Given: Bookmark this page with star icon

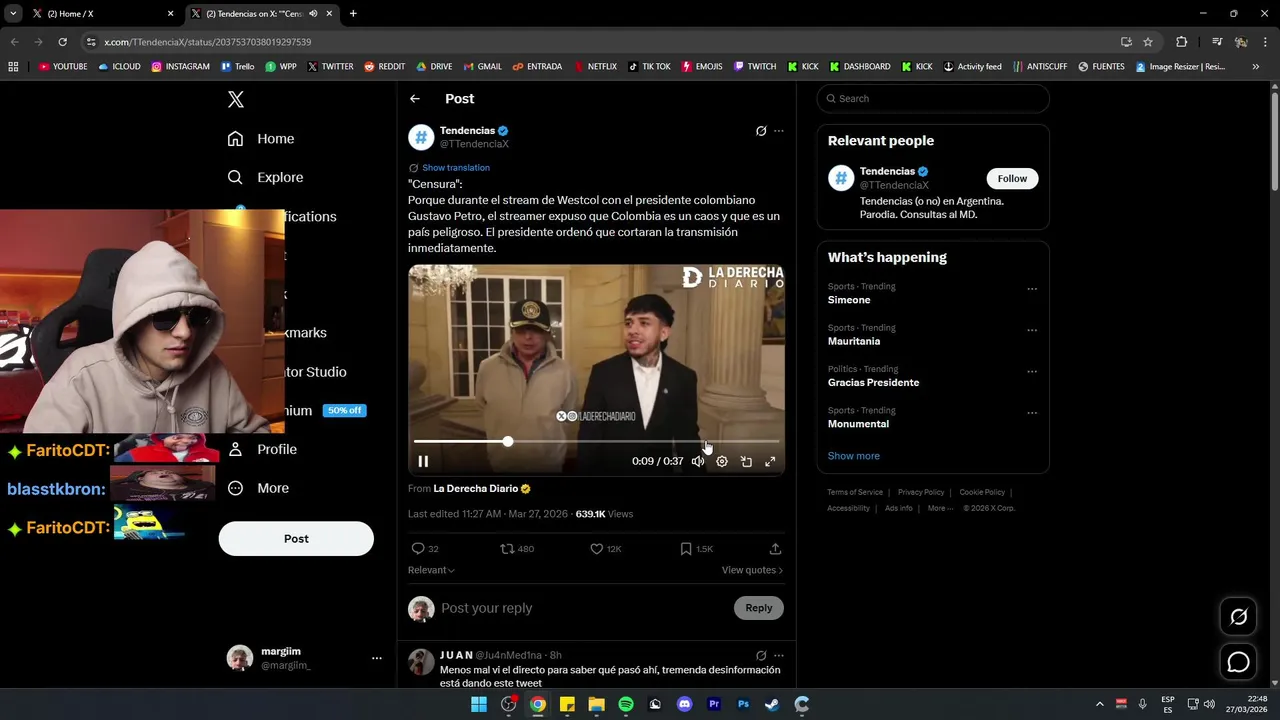Looking at the screenshot, I should 1148,42.
